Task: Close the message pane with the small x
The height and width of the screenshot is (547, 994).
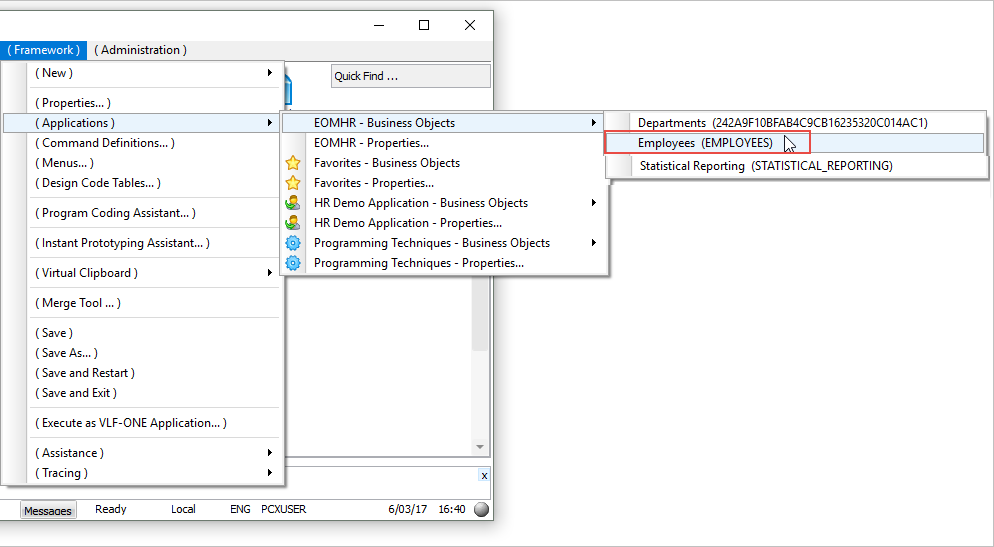Action: (484, 475)
